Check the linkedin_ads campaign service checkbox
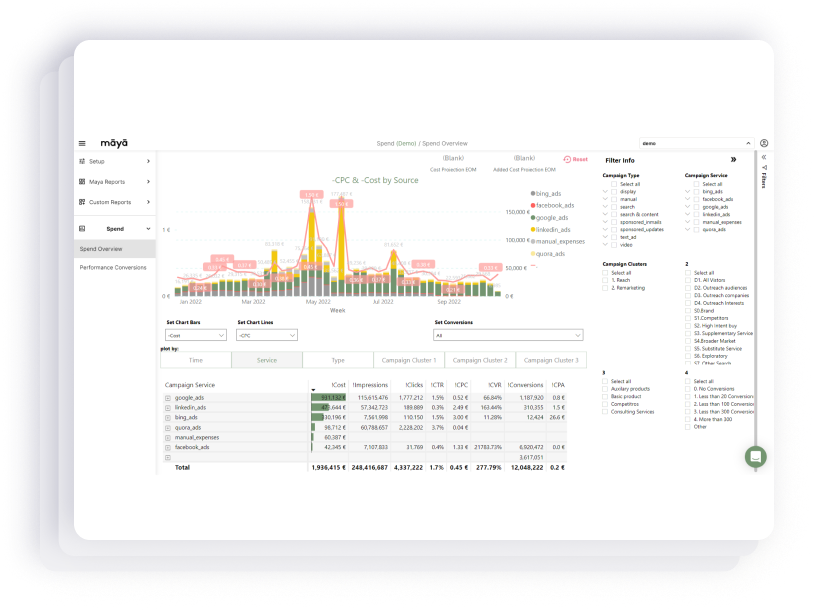 click(697, 214)
